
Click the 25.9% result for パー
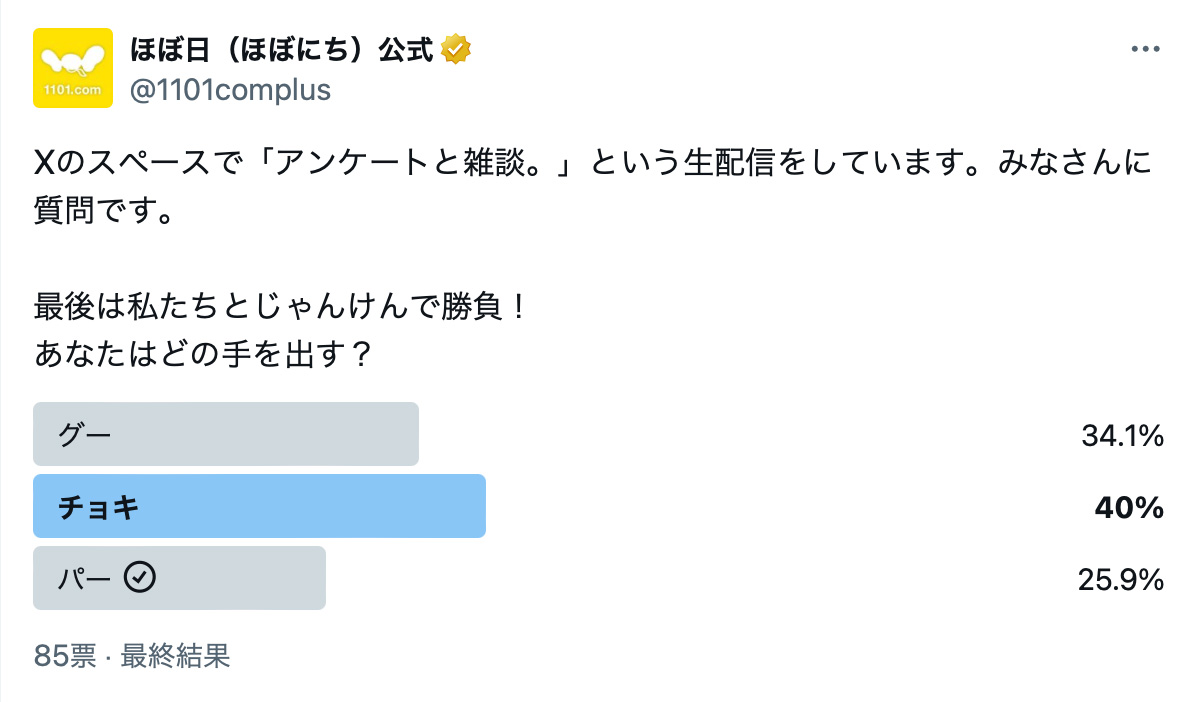[x=1122, y=580]
